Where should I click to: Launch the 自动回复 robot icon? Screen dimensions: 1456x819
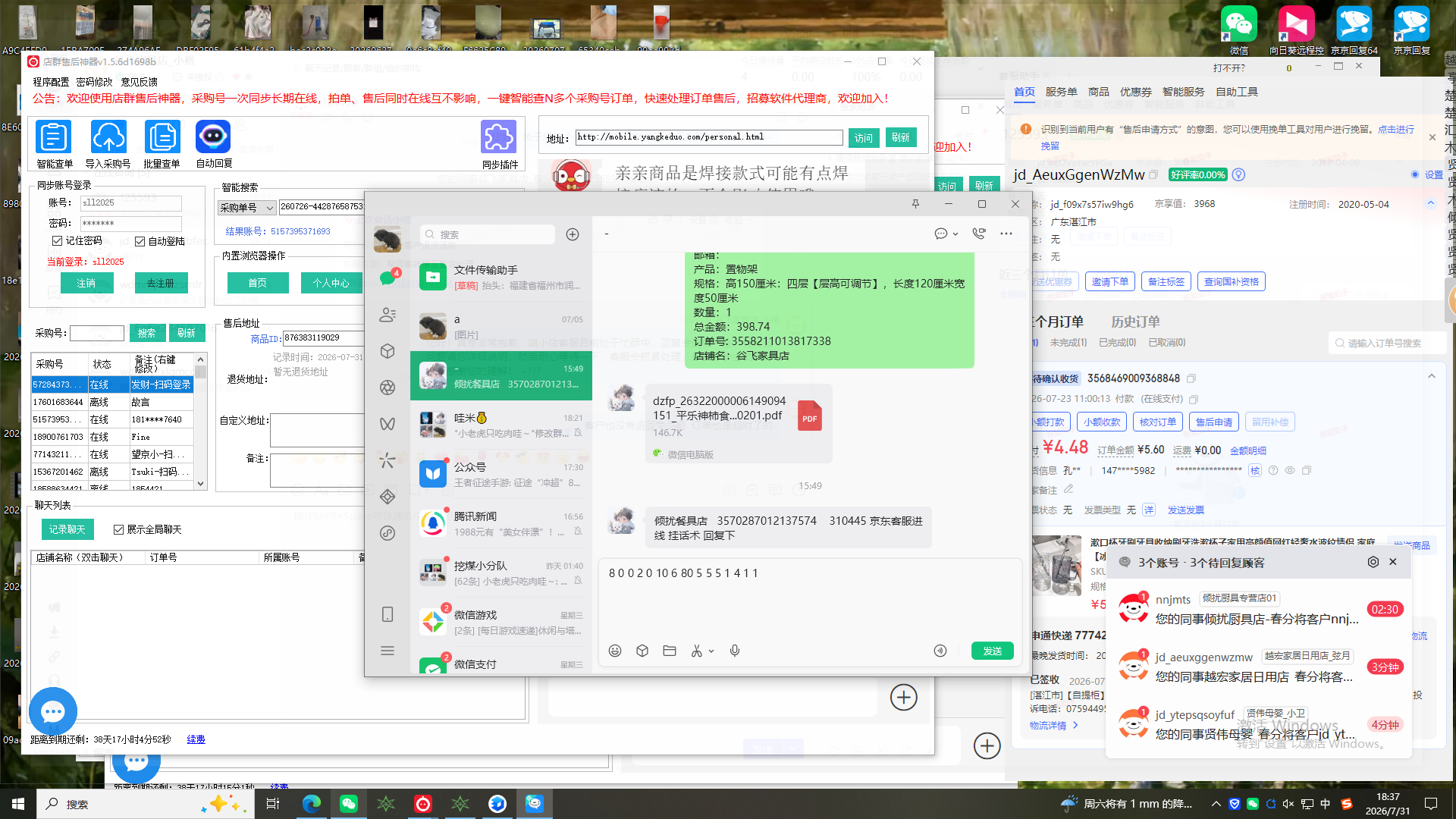point(213,137)
